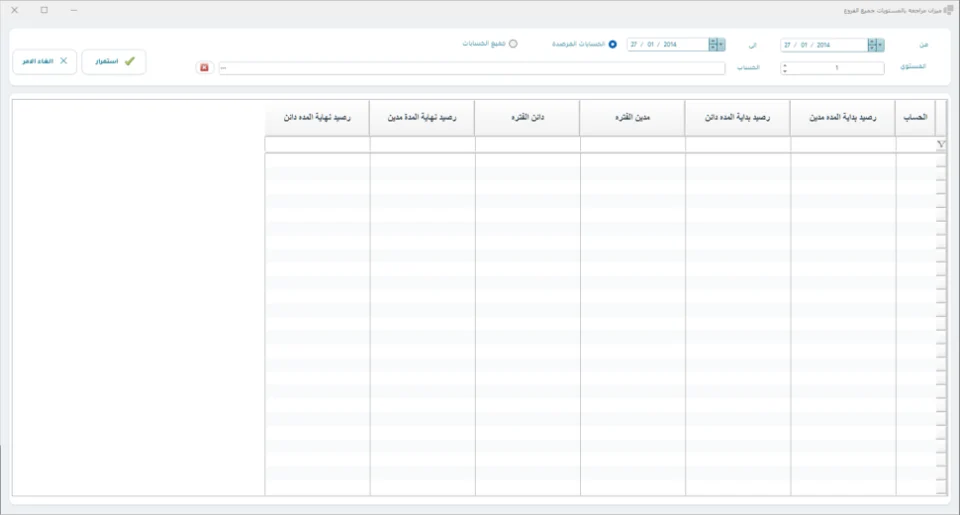Sort by the رصيد نهاية المده دائن column header

[317, 118]
